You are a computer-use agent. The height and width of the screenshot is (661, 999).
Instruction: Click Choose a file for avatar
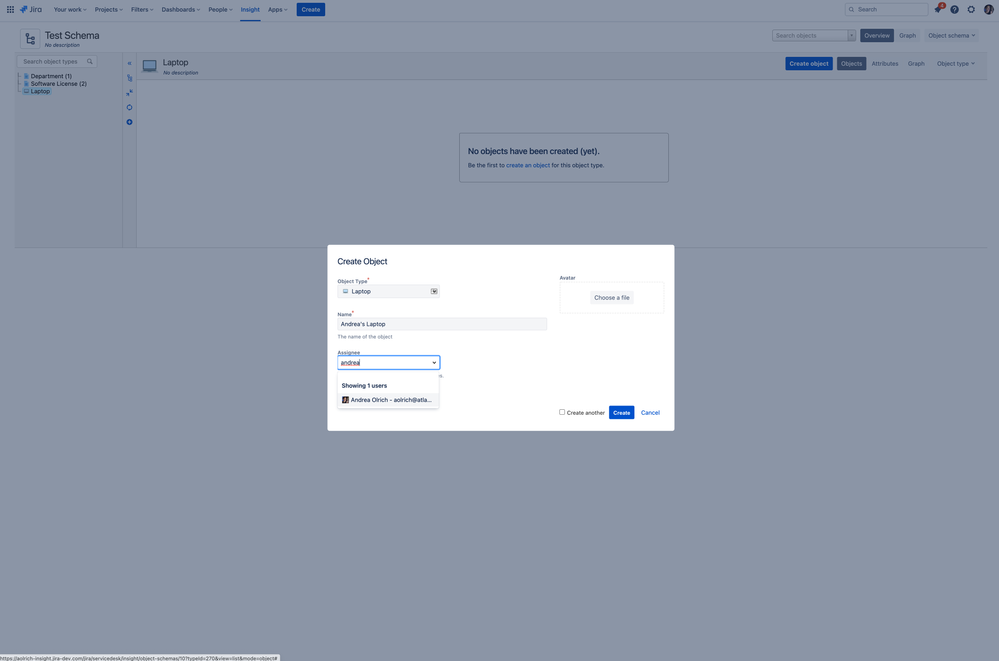pos(612,298)
